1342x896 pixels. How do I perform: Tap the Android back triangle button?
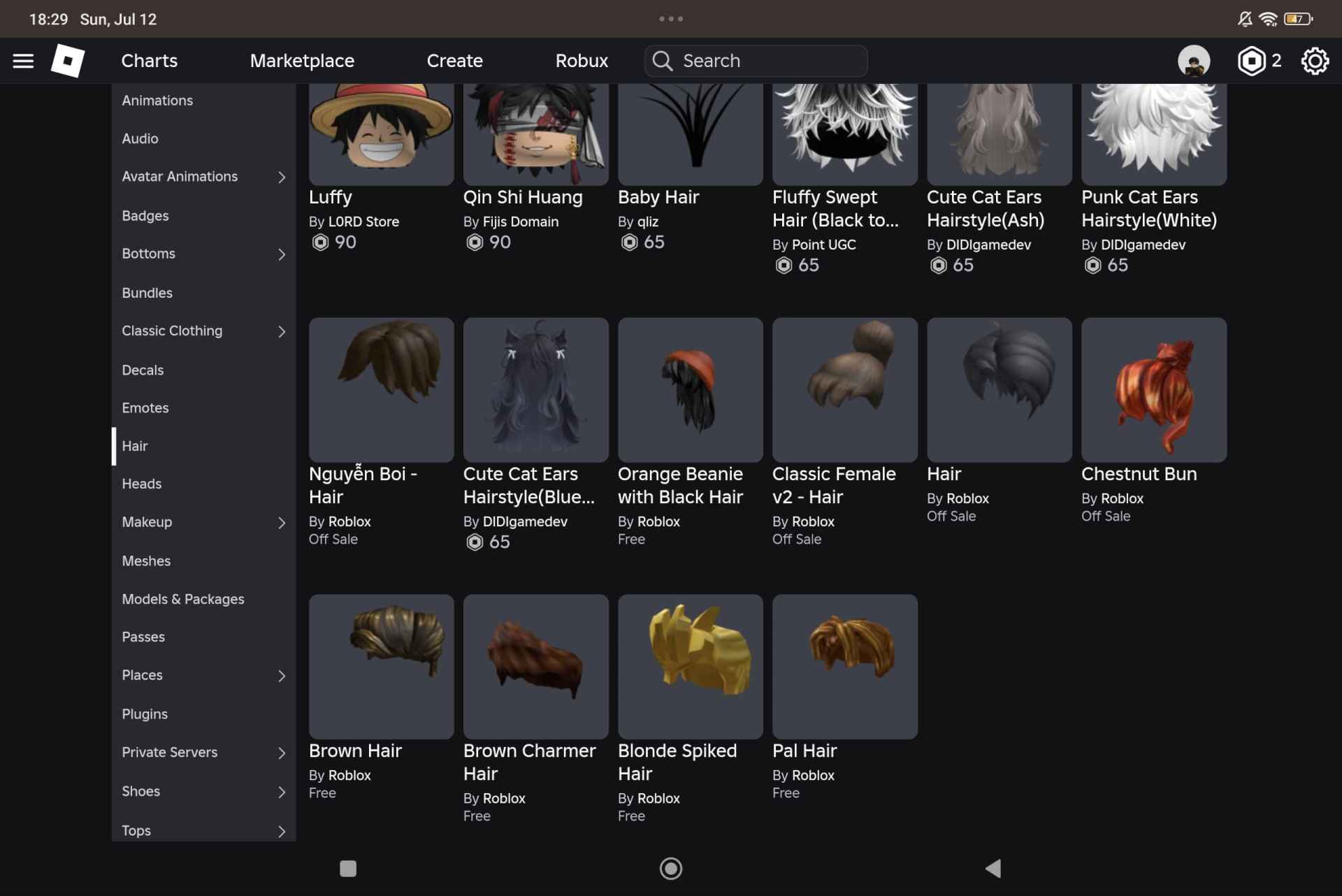pyautogui.click(x=993, y=868)
